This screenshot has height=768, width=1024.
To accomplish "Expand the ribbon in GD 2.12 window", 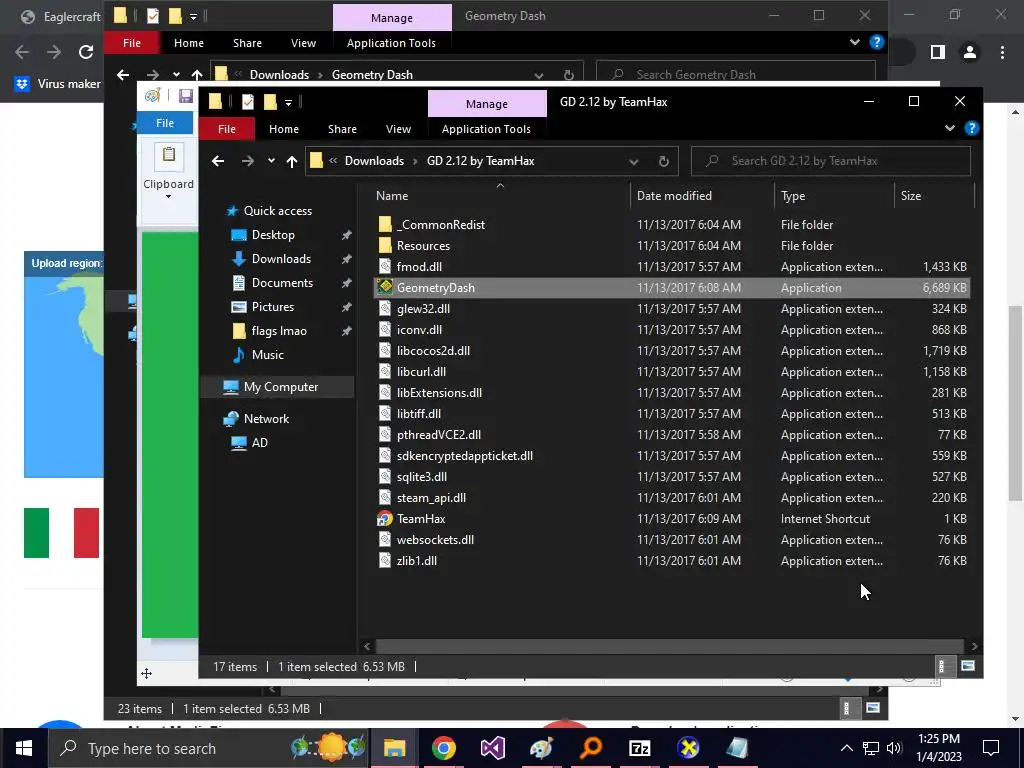I will (x=950, y=129).
